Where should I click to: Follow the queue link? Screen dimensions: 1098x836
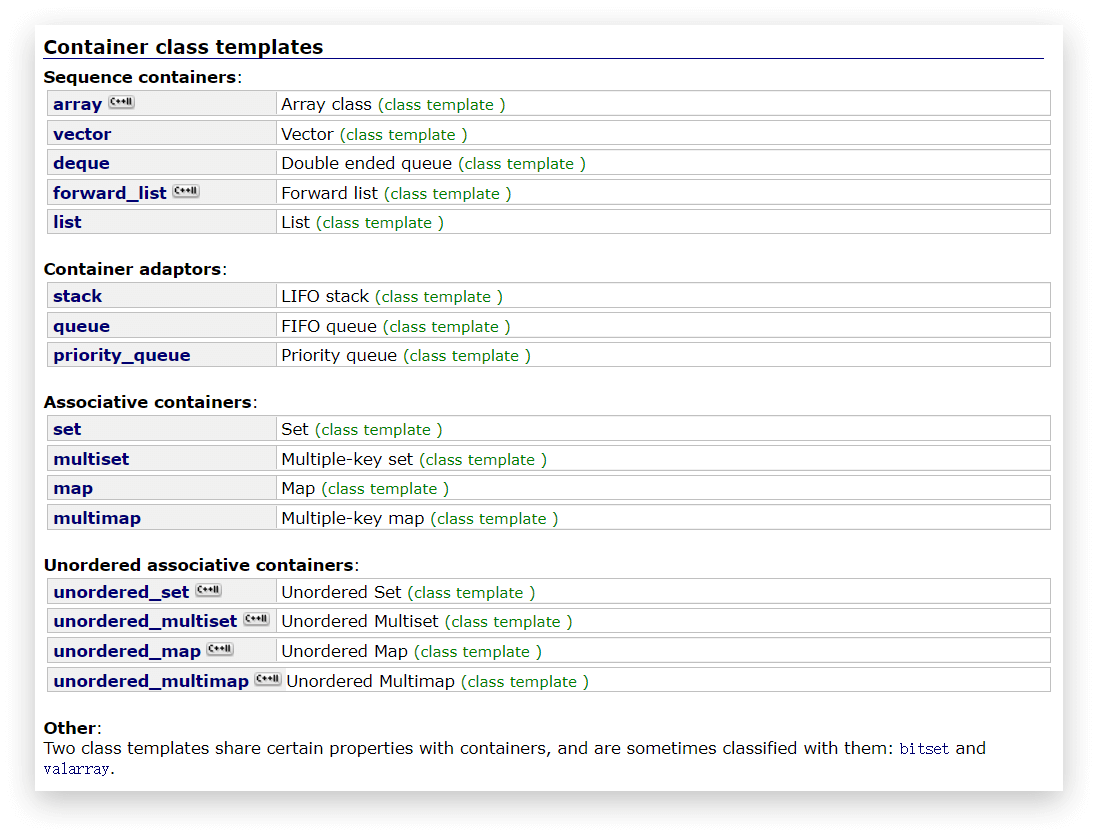[81, 326]
